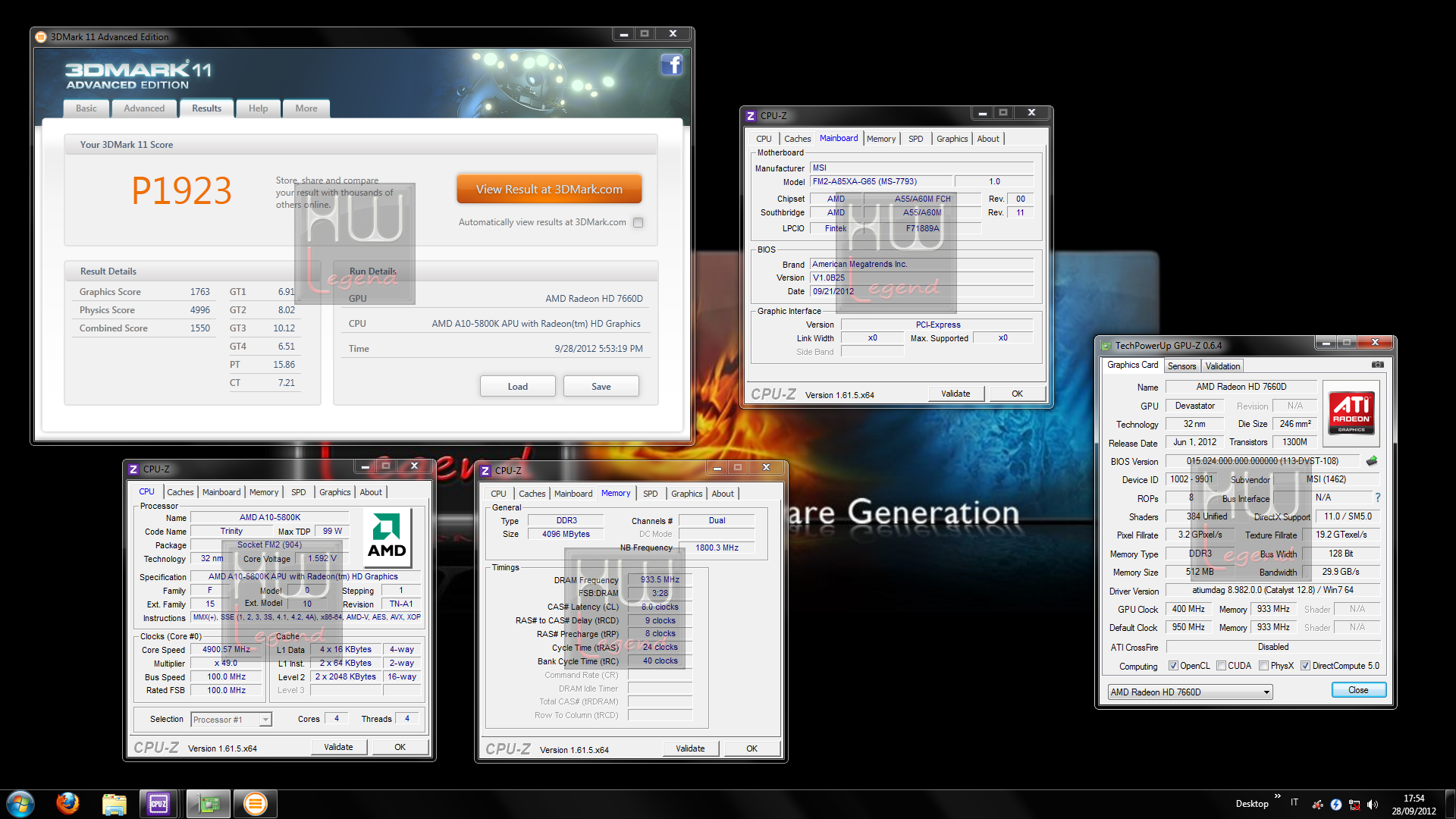Click Validate in CPU-Z CPU window

[x=338, y=747]
